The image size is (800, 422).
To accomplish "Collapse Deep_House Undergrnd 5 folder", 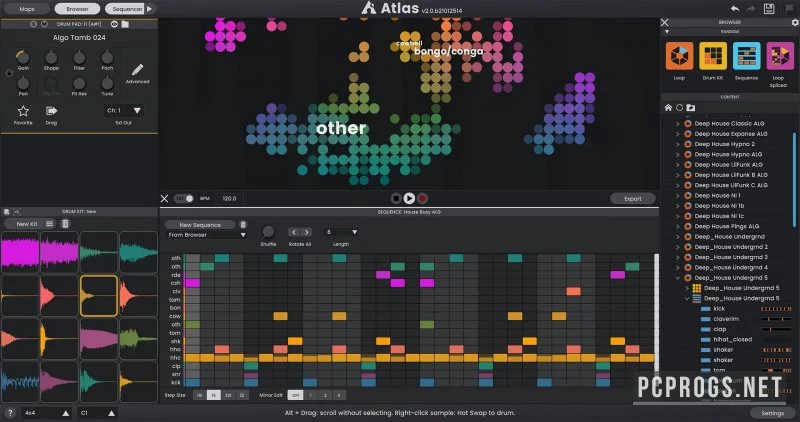I will [x=678, y=278].
